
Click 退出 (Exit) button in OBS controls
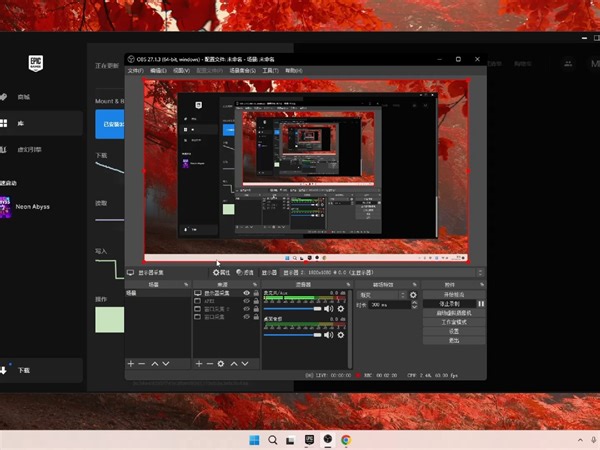coord(454,341)
